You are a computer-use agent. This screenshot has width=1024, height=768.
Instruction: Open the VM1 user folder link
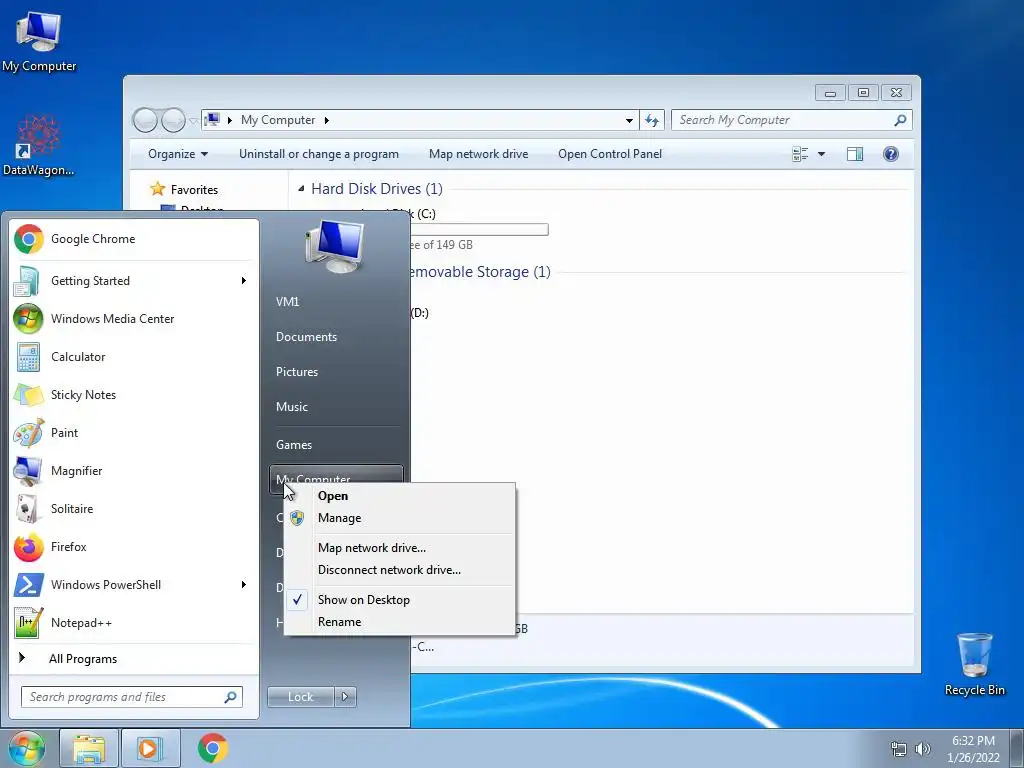click(287, 302)
